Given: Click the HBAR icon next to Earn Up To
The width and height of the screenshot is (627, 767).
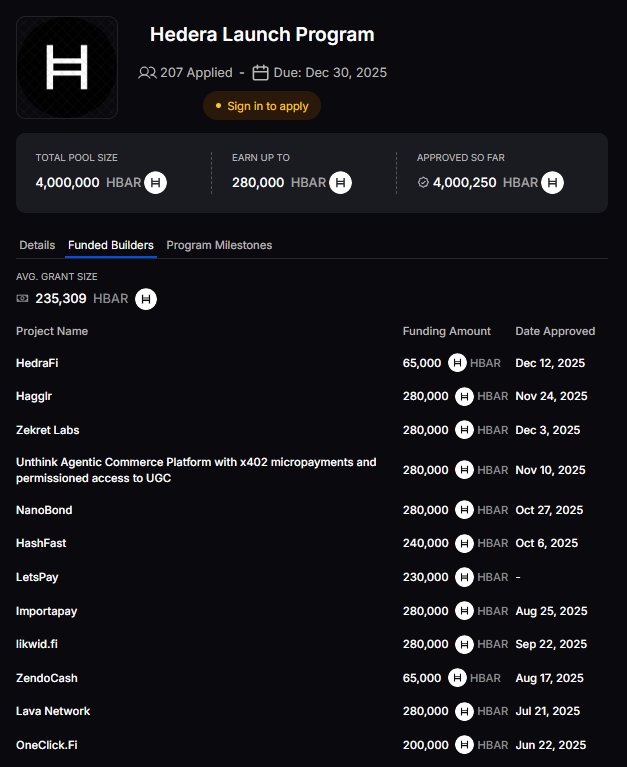Looking at the screenshot, I should tap(340, 183).
